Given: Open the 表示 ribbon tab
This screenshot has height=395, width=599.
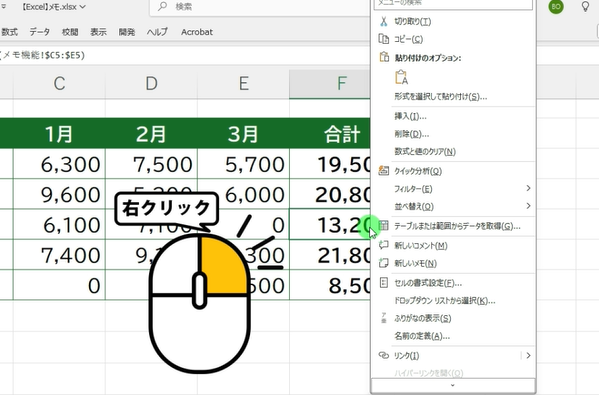Looking at the screenshot, I should pyautogui.click(x=98, y=32).
